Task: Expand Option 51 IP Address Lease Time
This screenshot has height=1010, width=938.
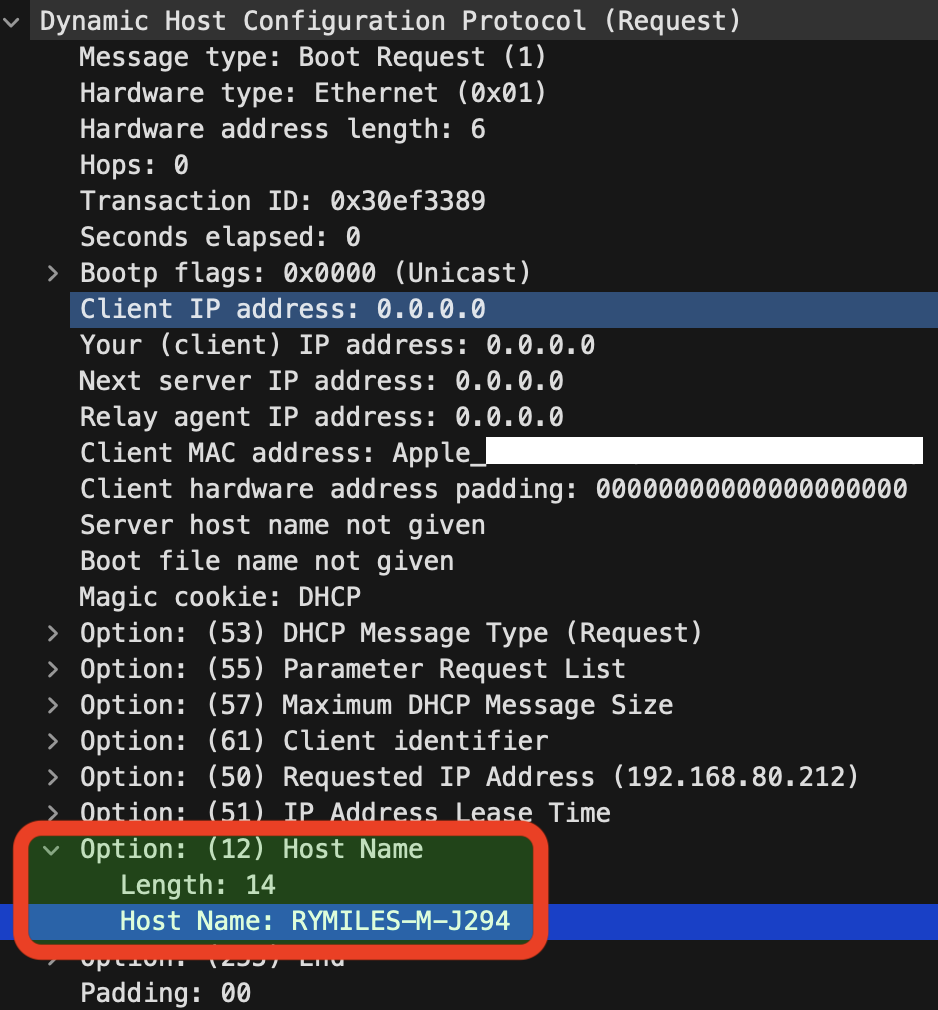Action: 52,812
